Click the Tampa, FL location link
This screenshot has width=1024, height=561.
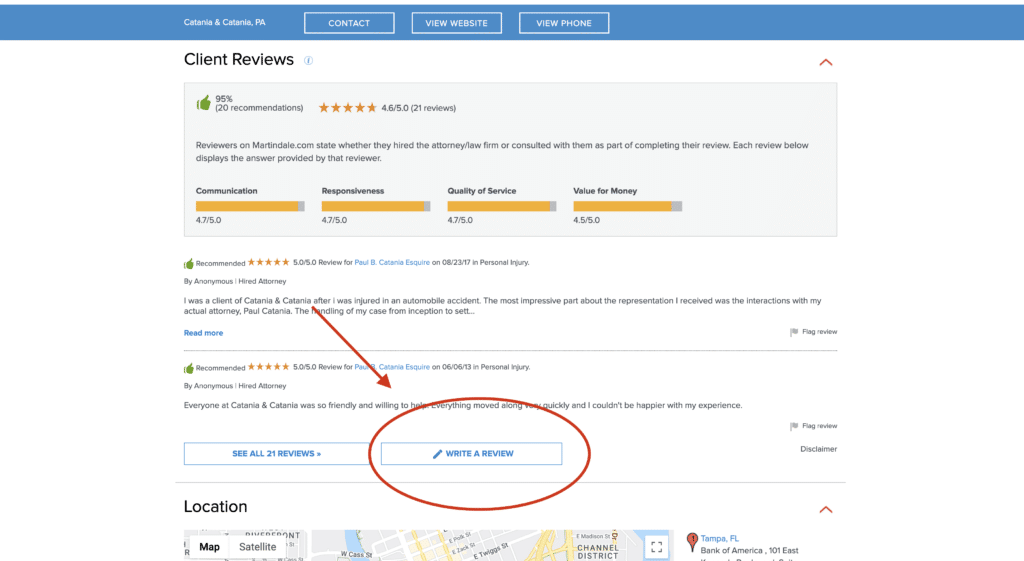[x=720, y=539]
